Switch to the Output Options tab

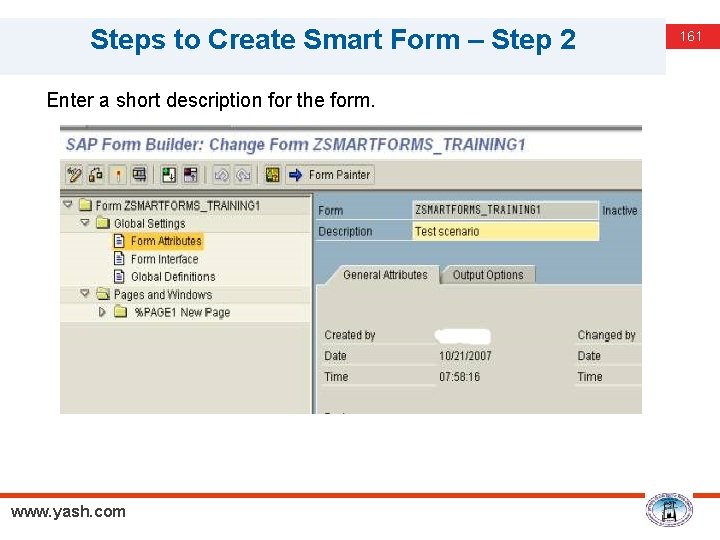[488, 275]
